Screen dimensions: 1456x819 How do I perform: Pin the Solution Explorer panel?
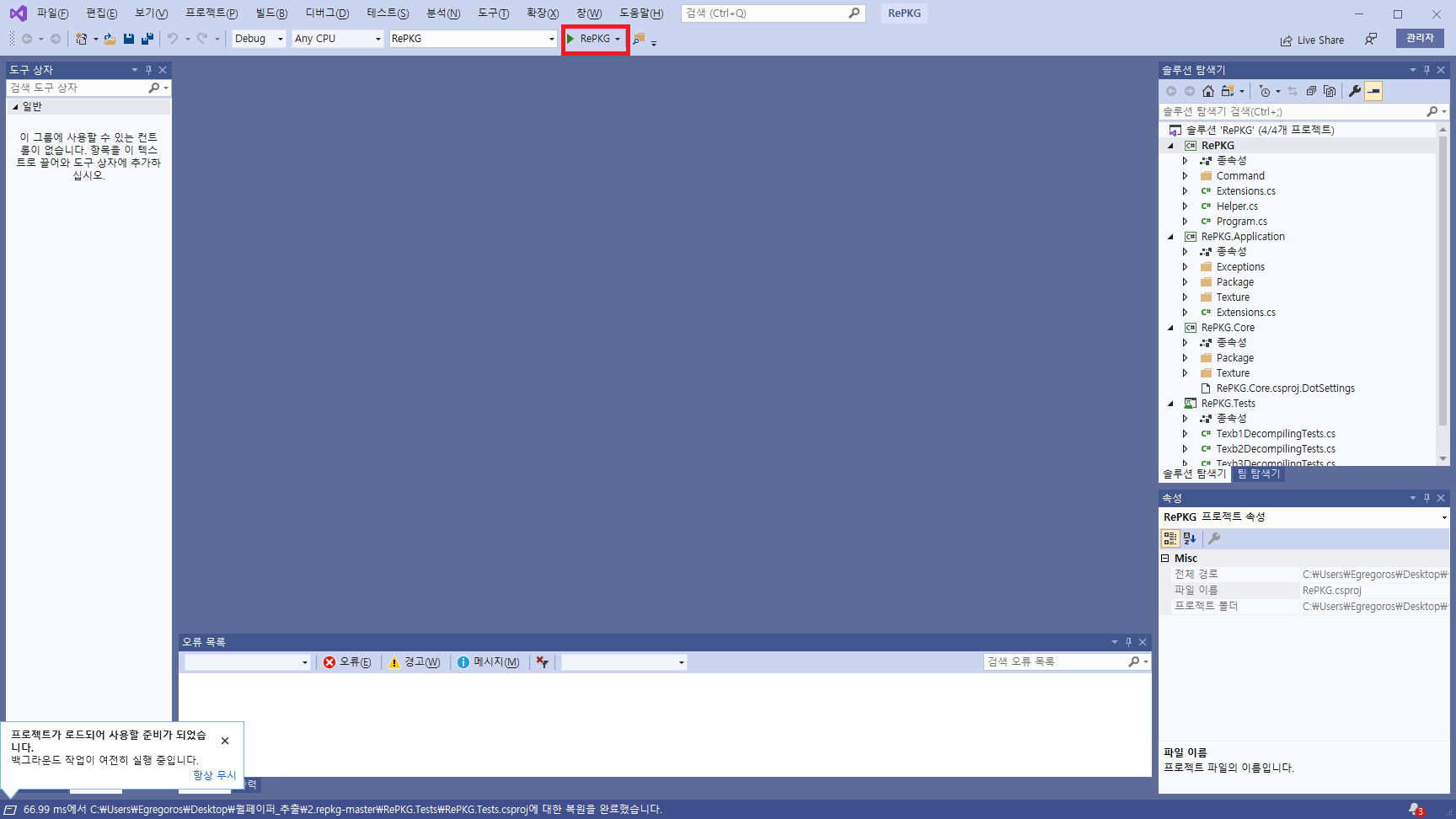[x=1427, y=70]
